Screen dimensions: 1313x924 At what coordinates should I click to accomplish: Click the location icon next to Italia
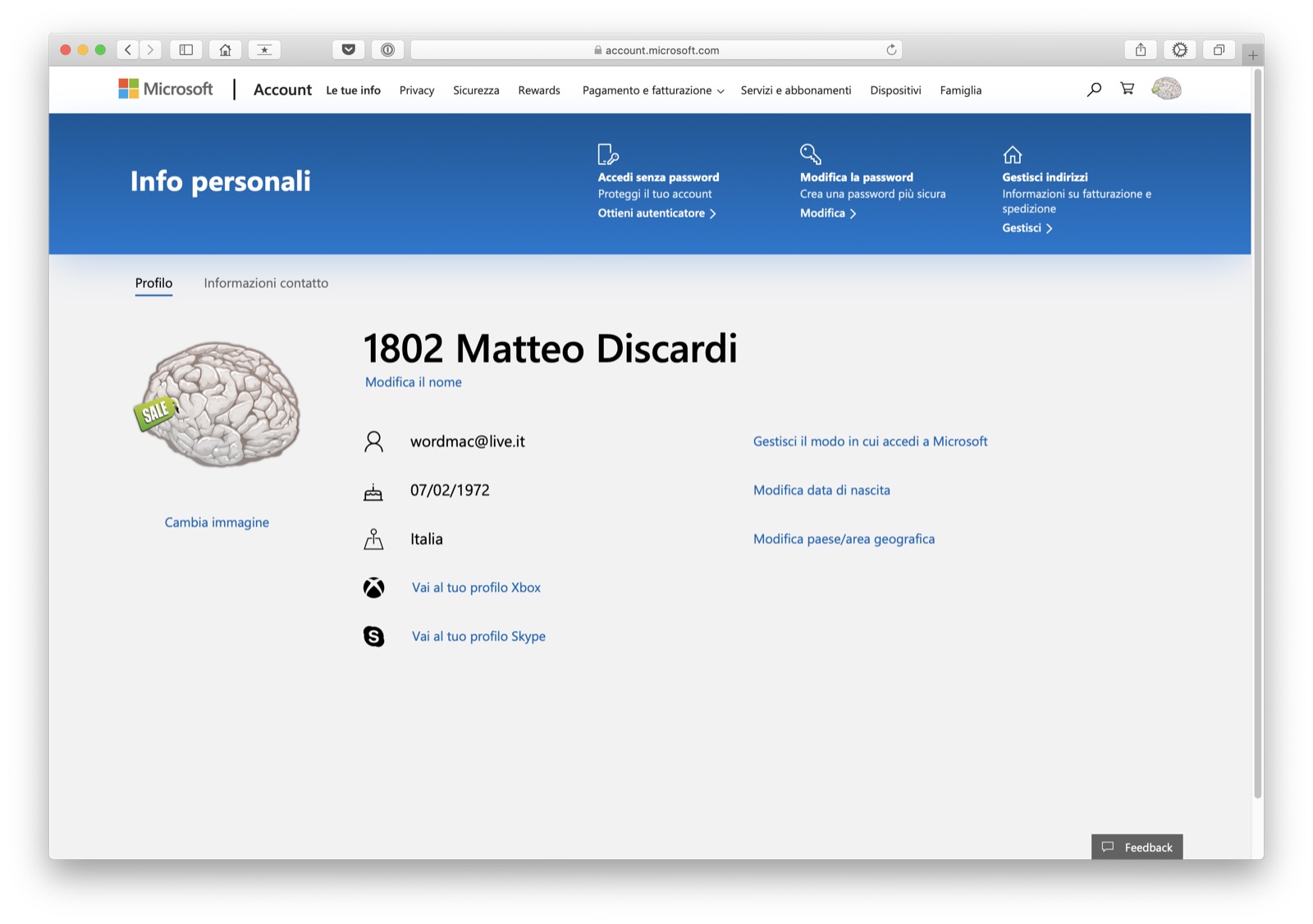pos(373,539)
